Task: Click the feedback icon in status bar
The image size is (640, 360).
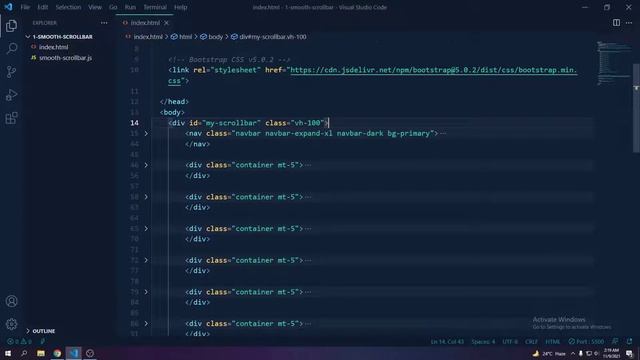Action: (x=615, y=341)
